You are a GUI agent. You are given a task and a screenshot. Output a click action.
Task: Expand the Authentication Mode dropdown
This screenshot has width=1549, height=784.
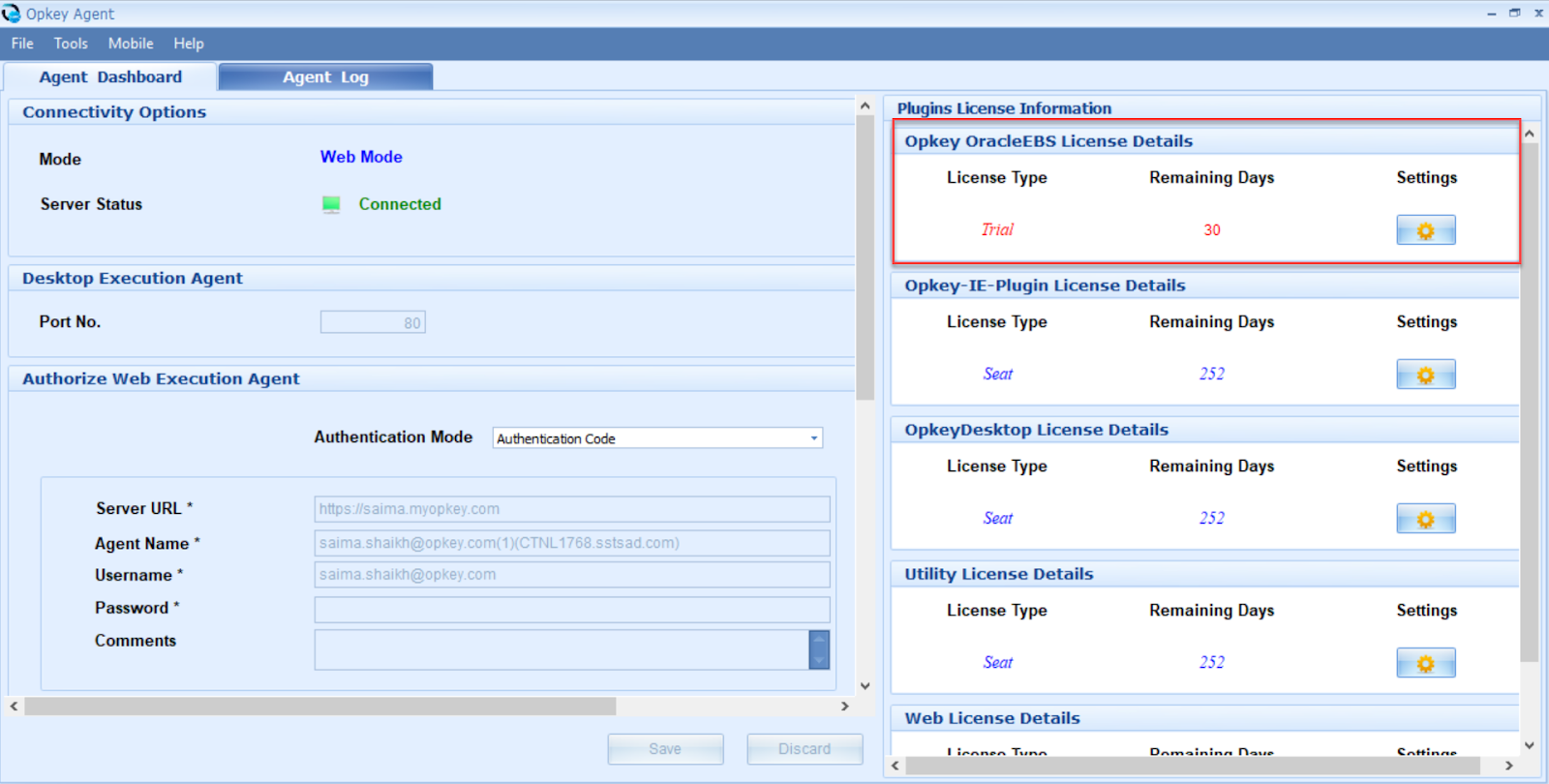[x=814, y=438]
